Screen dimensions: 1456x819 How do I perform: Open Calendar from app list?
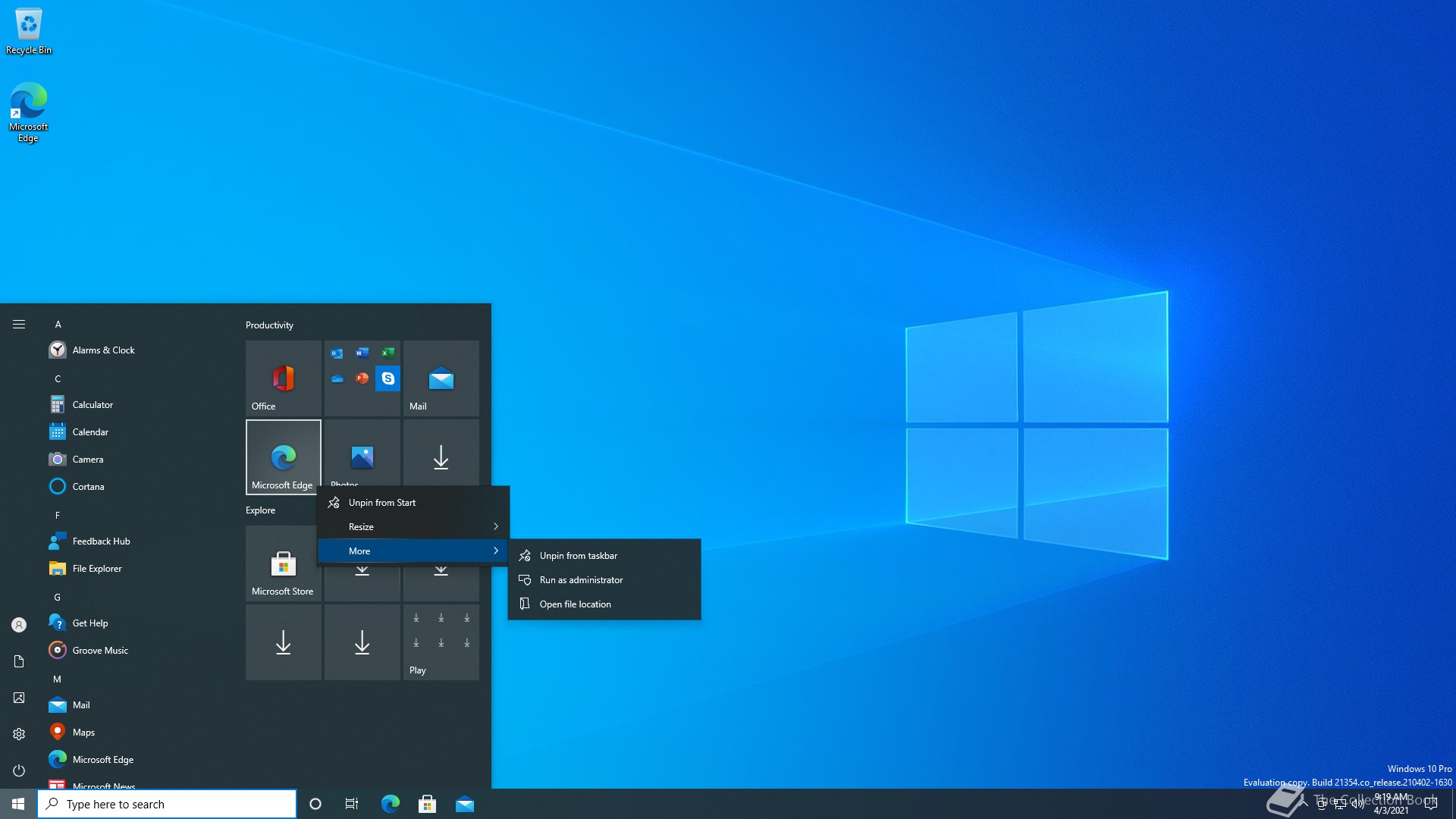click(x=136, y=432)
